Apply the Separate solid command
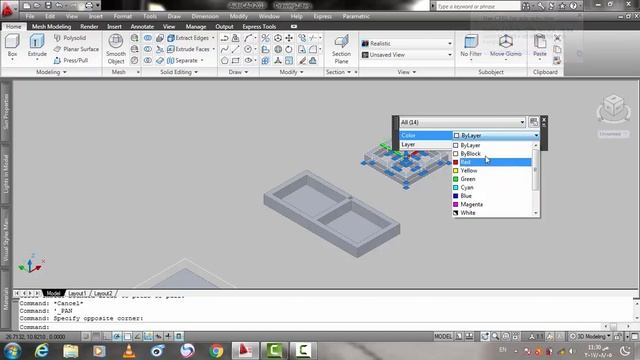The width and height of the screenshot is (640, 360). pos(182,60)
